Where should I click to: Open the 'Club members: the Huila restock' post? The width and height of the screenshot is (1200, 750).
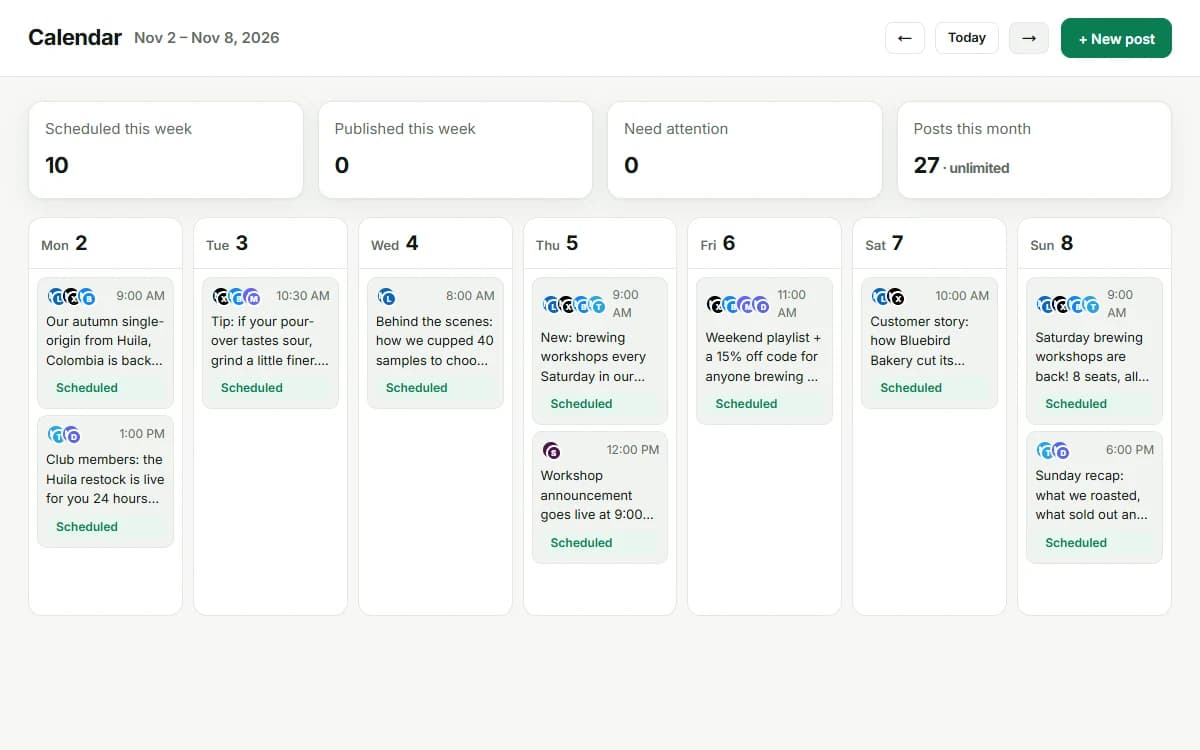click(x=105, y=481)
